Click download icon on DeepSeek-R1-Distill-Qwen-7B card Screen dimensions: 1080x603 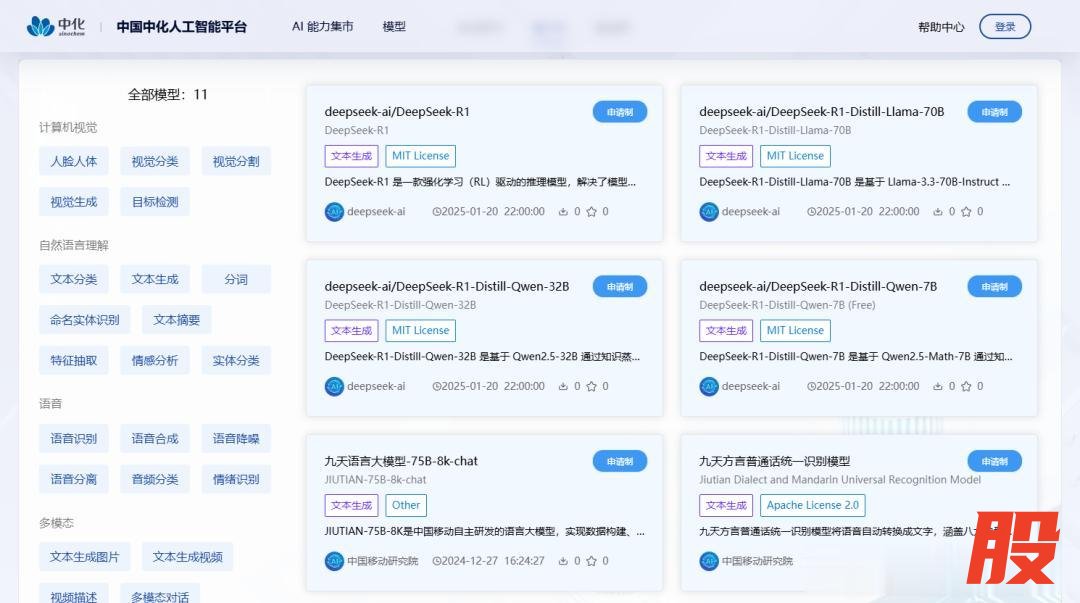938,387
